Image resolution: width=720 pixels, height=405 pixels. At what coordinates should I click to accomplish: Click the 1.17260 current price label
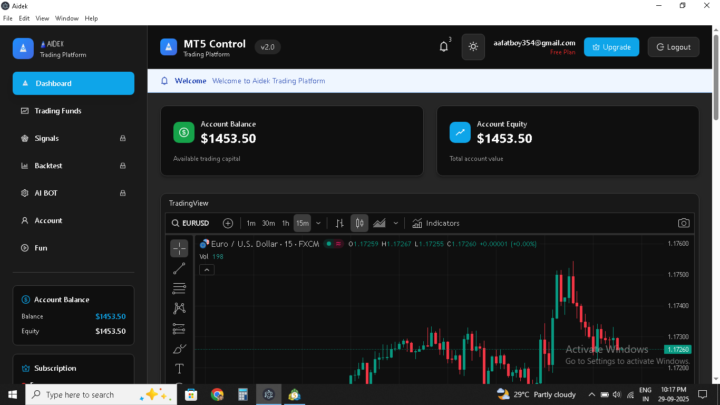pos(678,349)
